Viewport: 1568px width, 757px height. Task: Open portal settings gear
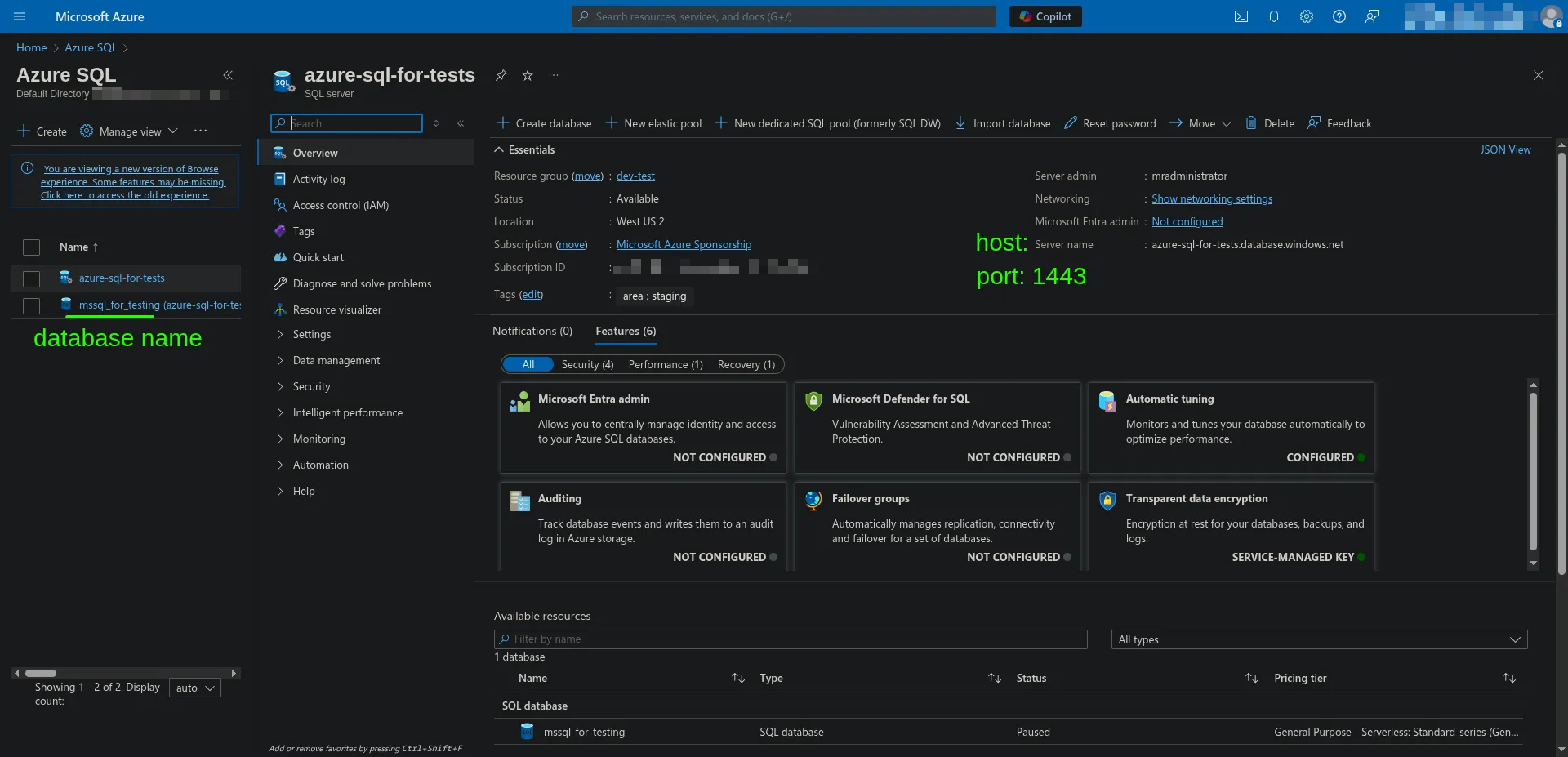(x=1307, y=16)
